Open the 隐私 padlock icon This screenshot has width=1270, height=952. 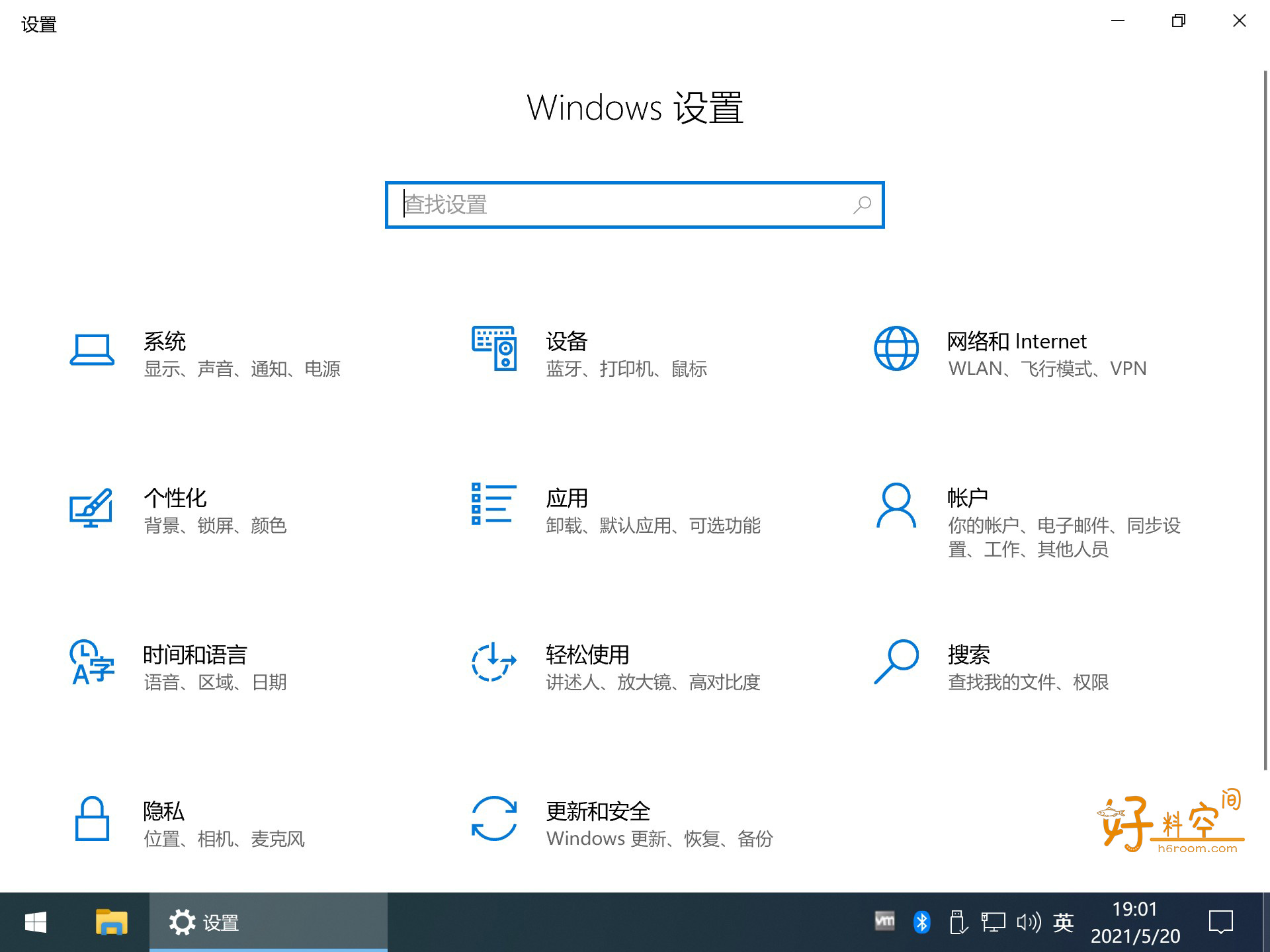[92, 818]
